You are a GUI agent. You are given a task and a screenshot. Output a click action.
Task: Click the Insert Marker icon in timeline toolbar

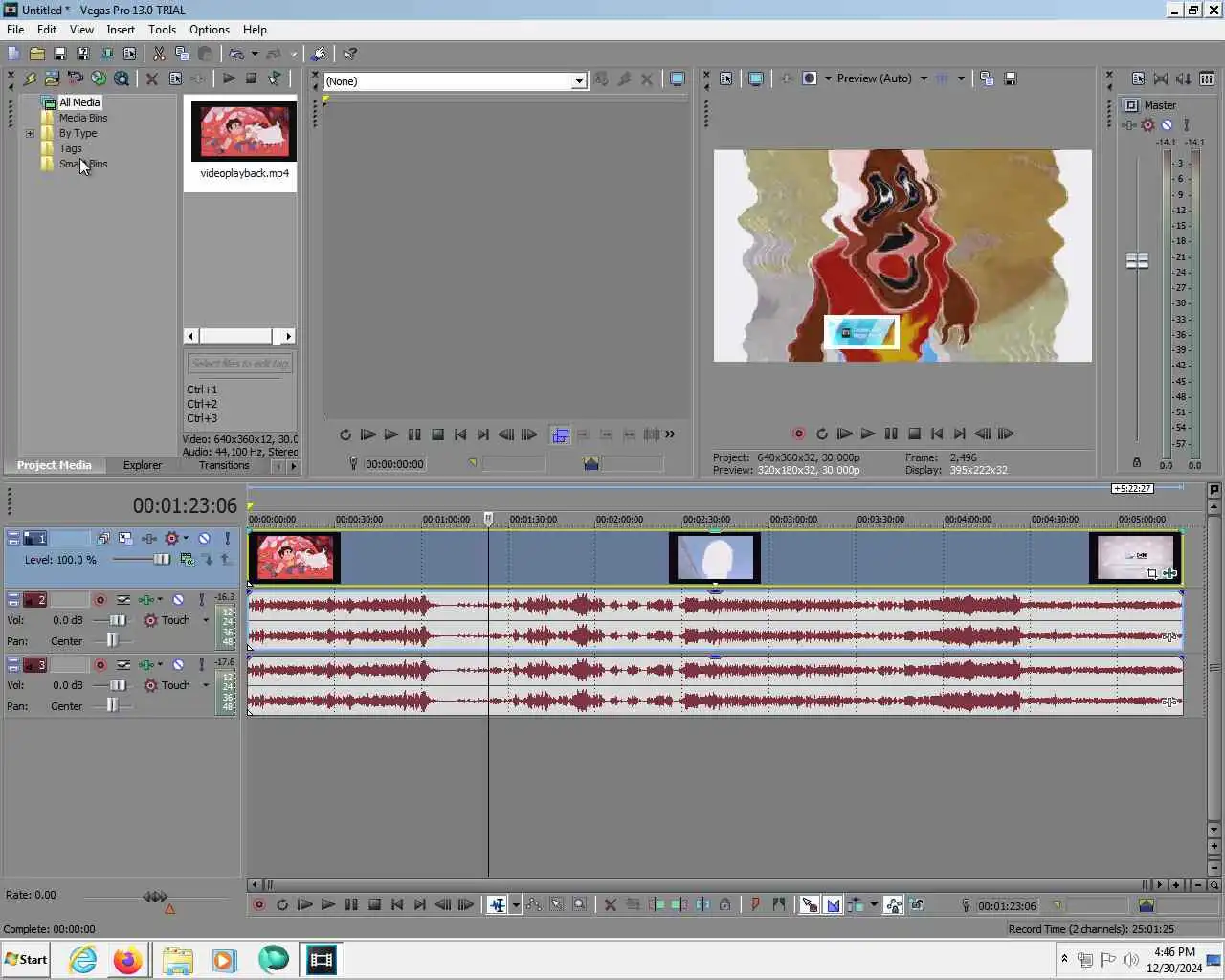[755, 904]
